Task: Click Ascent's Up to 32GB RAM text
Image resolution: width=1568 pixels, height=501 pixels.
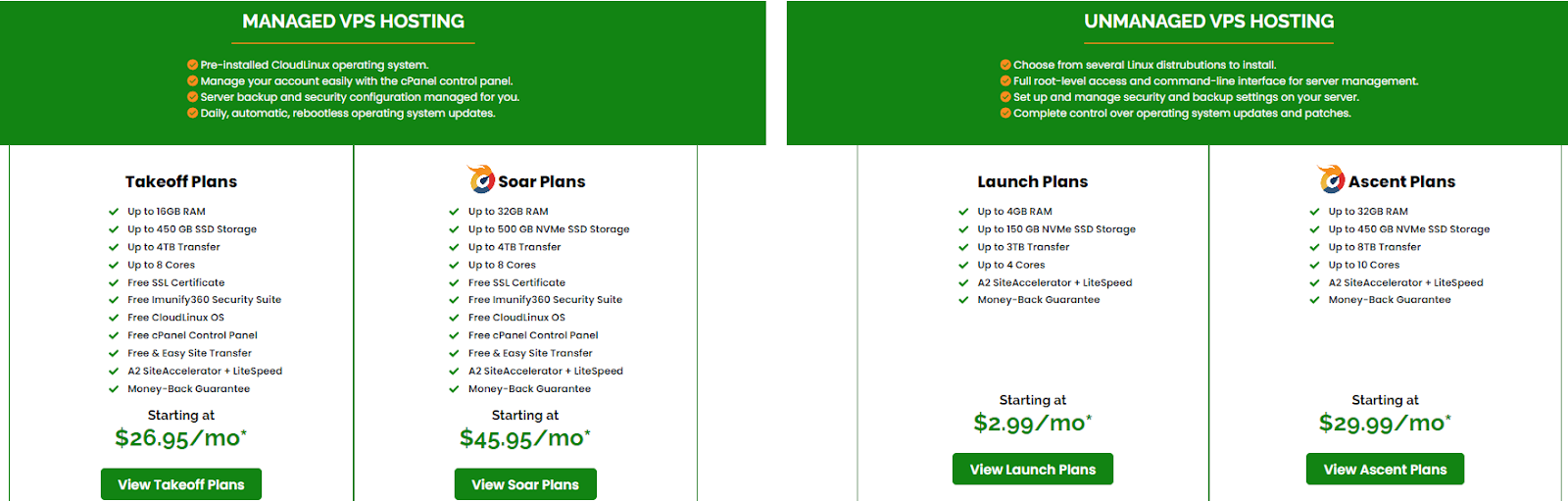Action: 1368,212
